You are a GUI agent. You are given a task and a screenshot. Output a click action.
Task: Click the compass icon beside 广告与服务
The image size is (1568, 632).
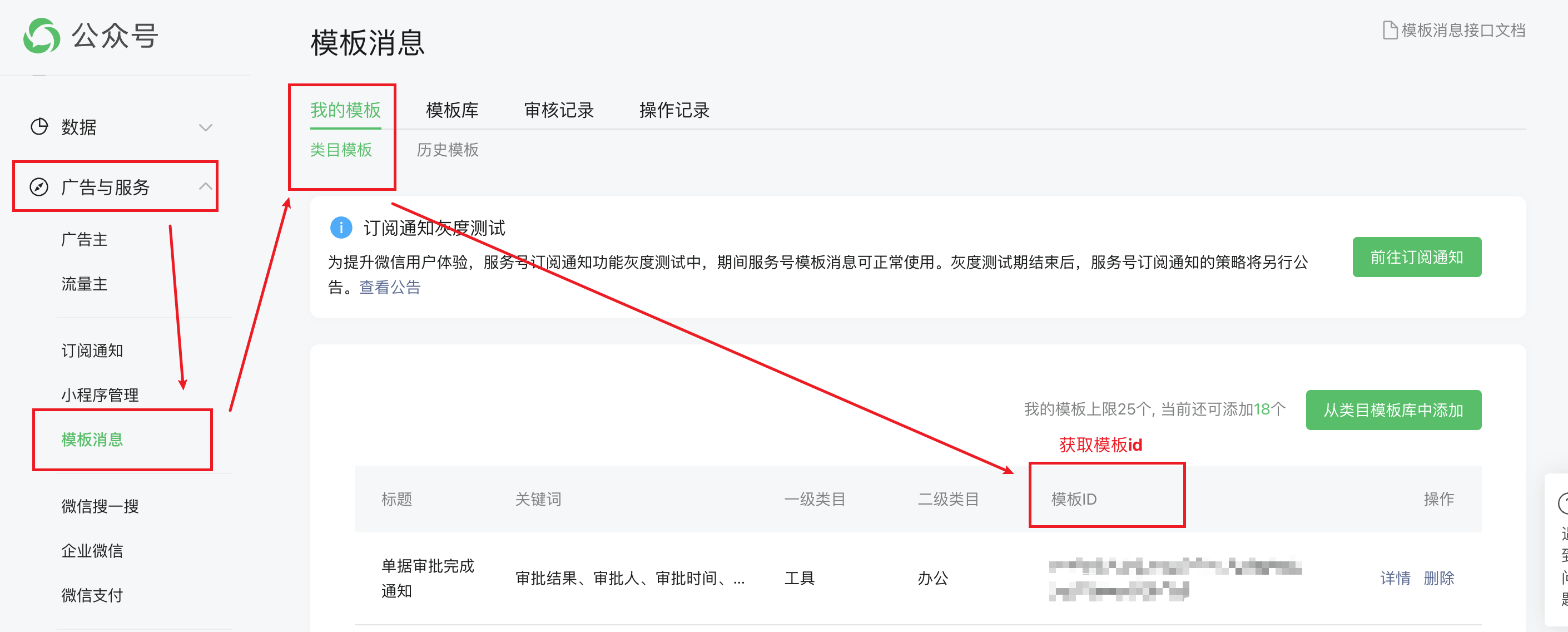pos(39,187)
